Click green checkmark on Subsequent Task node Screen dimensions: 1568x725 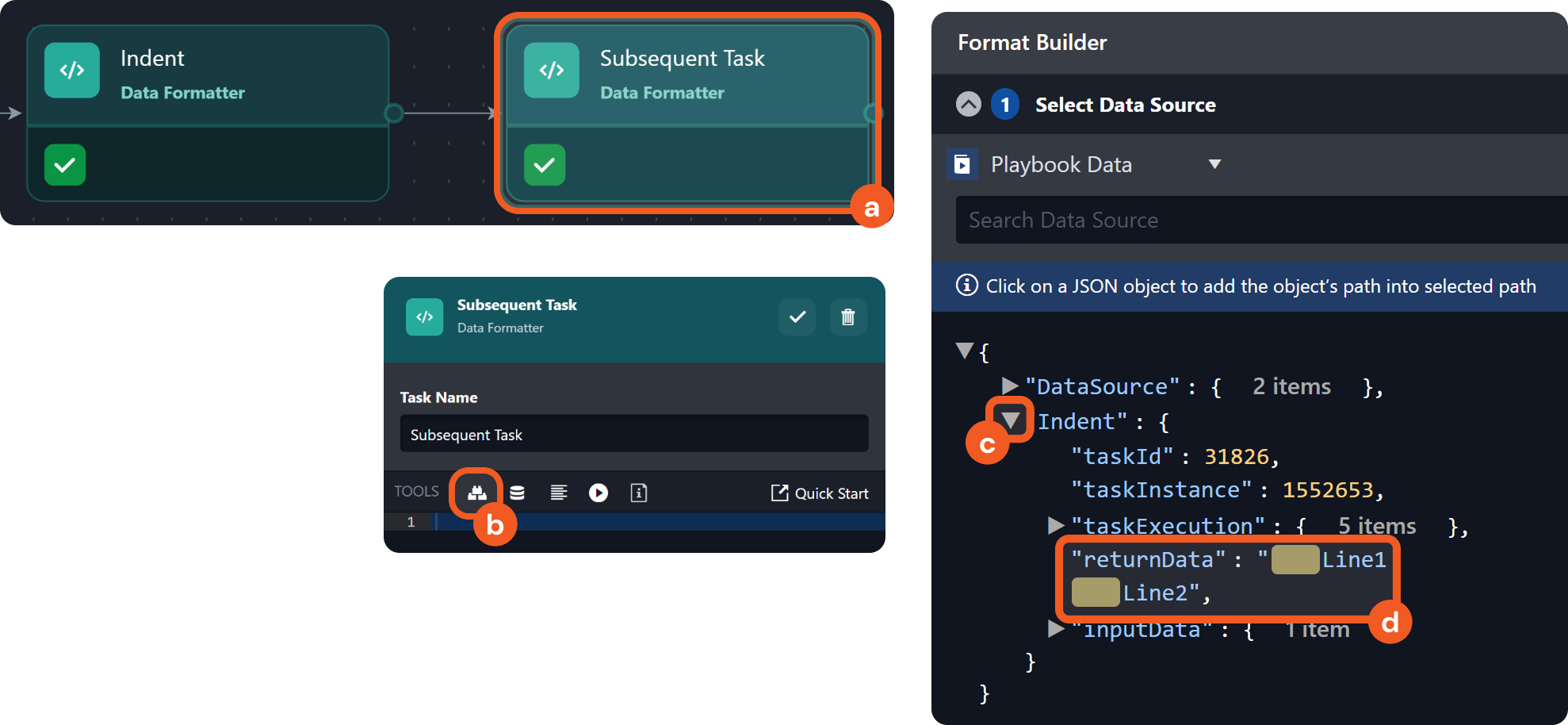(545, 165)
